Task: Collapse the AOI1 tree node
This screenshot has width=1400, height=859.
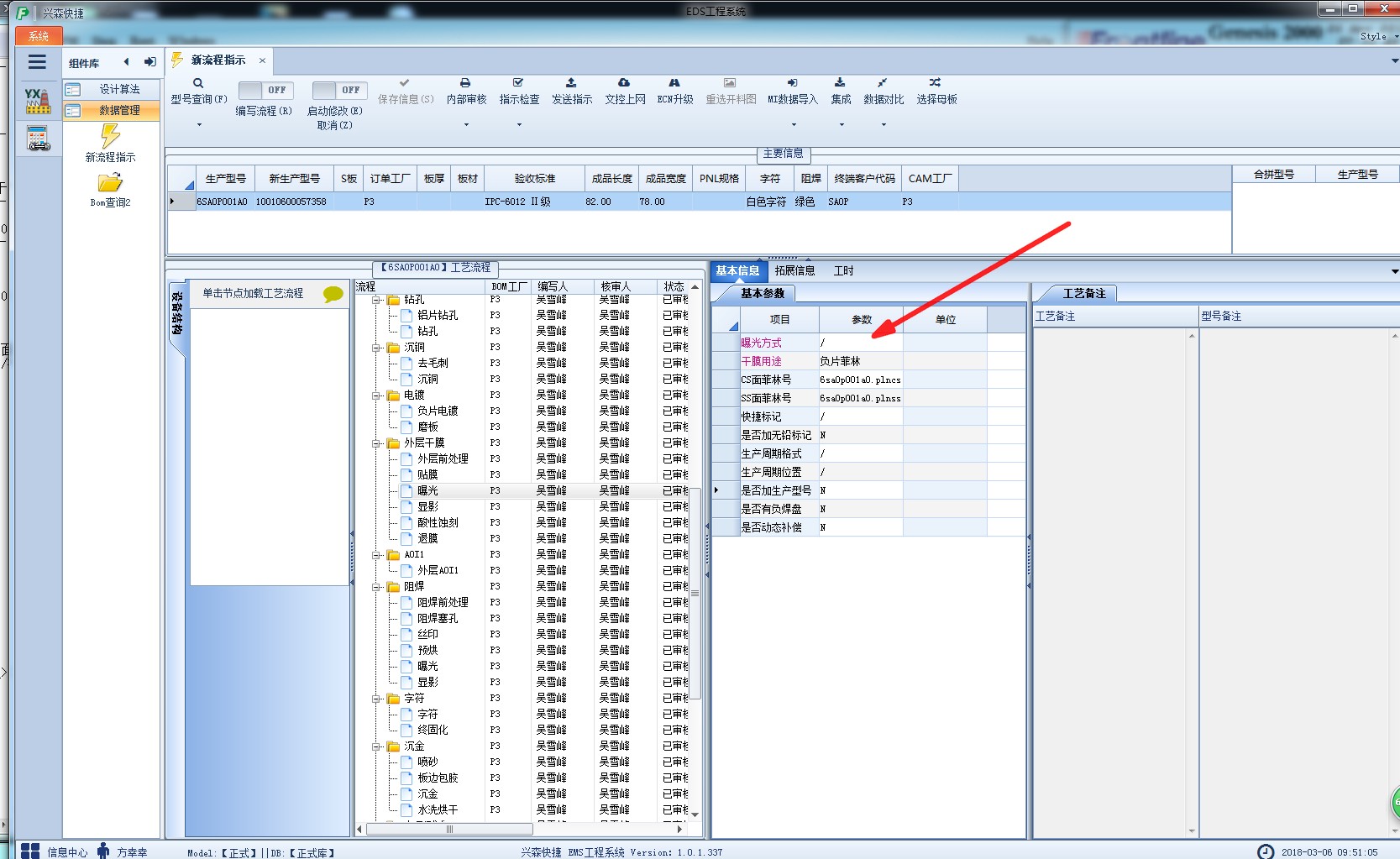Action: 377,555
